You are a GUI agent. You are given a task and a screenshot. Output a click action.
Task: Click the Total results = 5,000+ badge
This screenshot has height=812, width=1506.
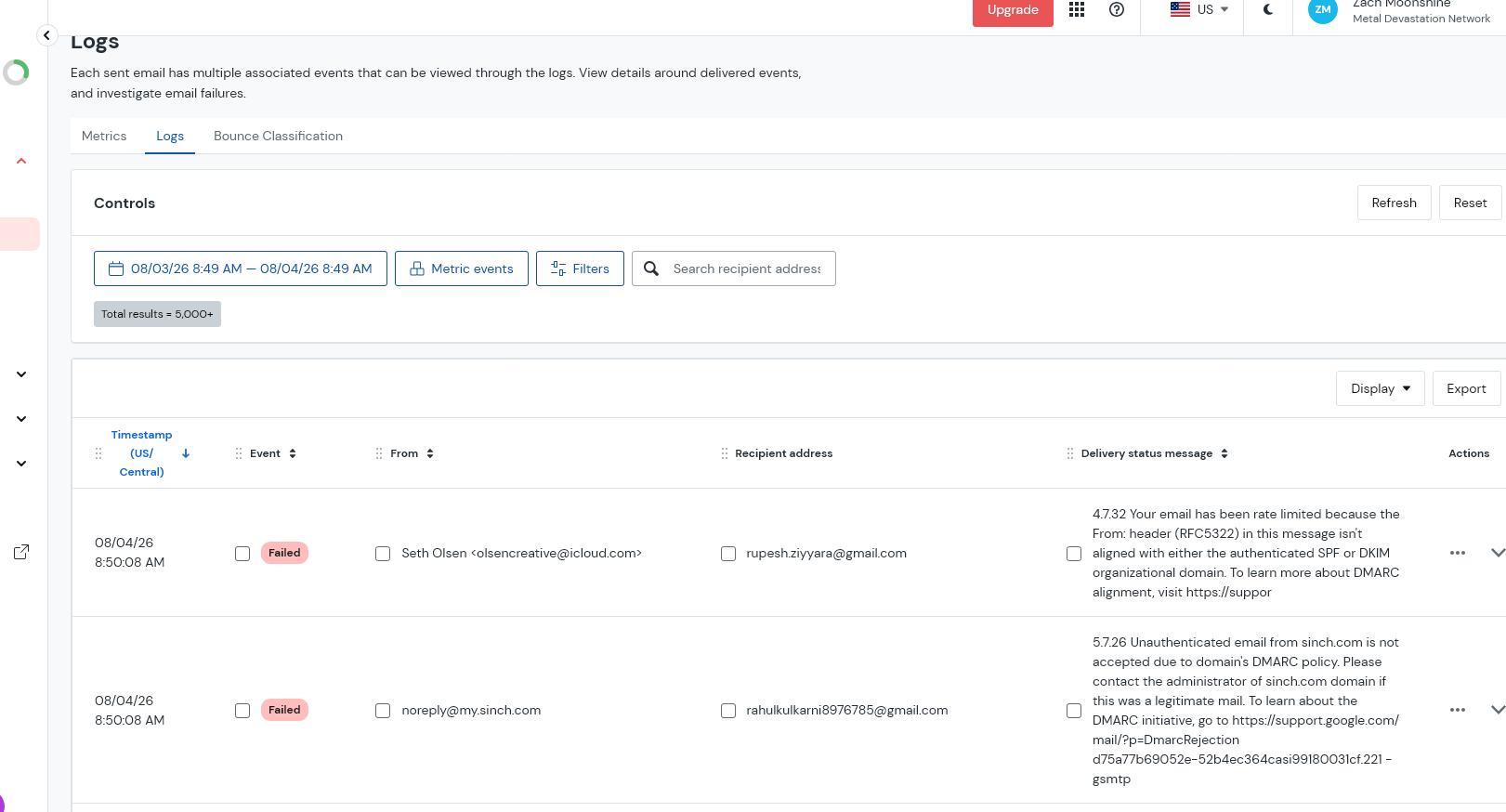pyautogui.click(x=157, y=314)
